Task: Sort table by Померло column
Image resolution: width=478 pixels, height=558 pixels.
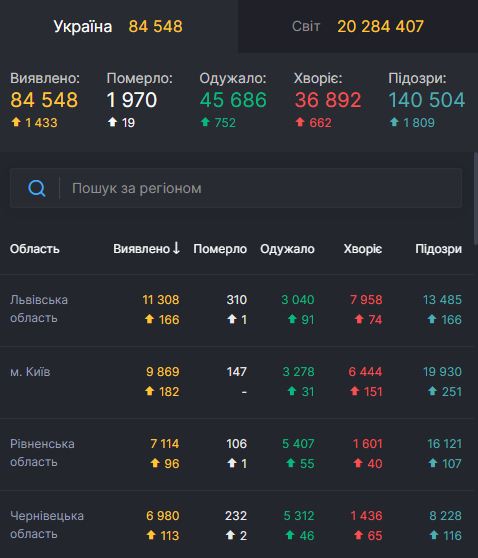Action: coord(220,249)
